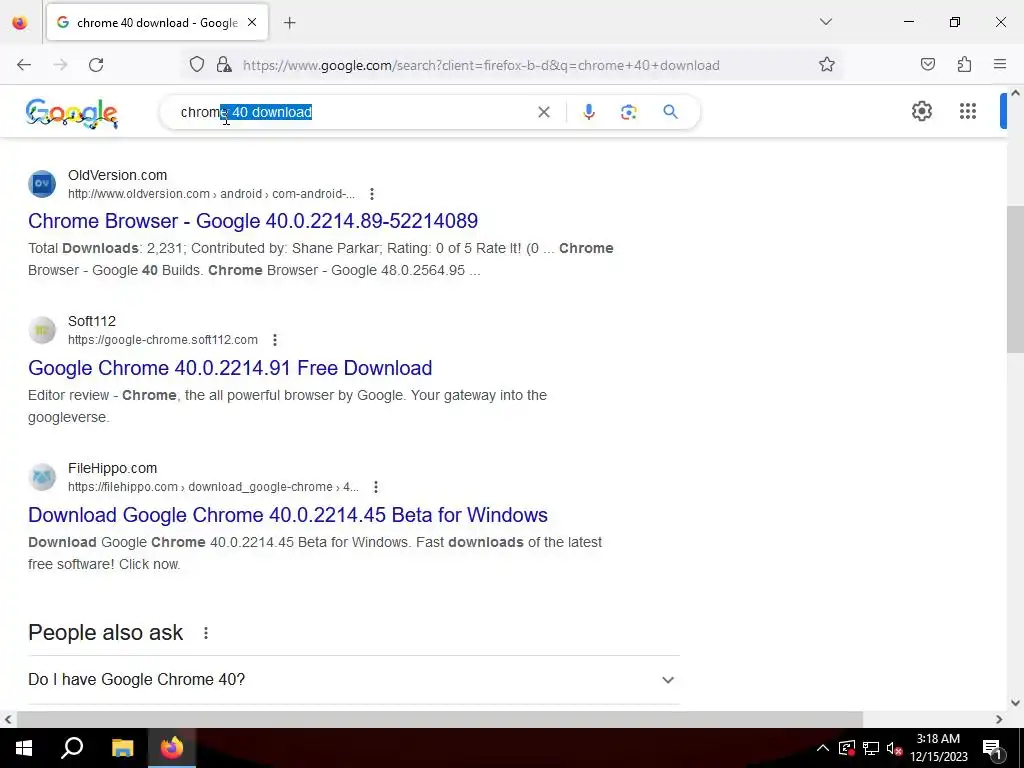Close the 'chrome 40 download' tab

252,22
